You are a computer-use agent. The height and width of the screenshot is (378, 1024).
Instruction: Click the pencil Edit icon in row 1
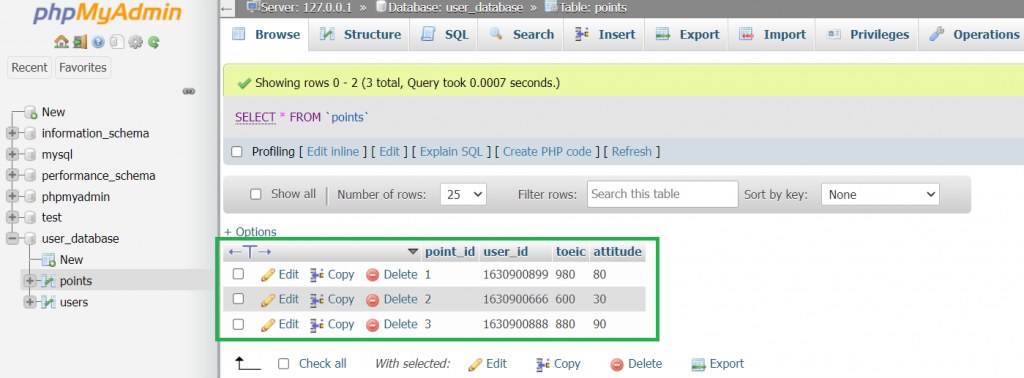click(x=268, y=275)
